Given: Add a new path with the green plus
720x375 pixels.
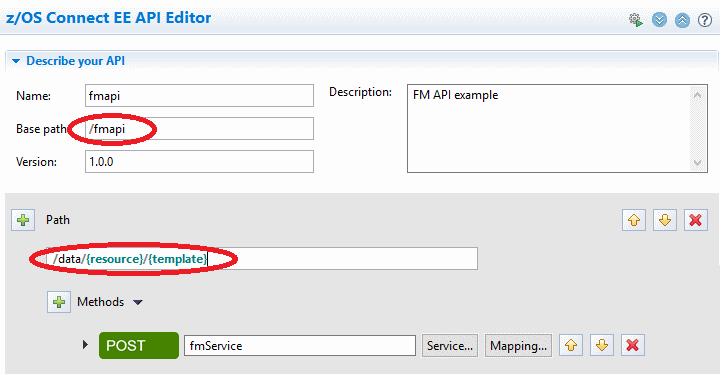Looking at the screenshot, I should point(23,220).
